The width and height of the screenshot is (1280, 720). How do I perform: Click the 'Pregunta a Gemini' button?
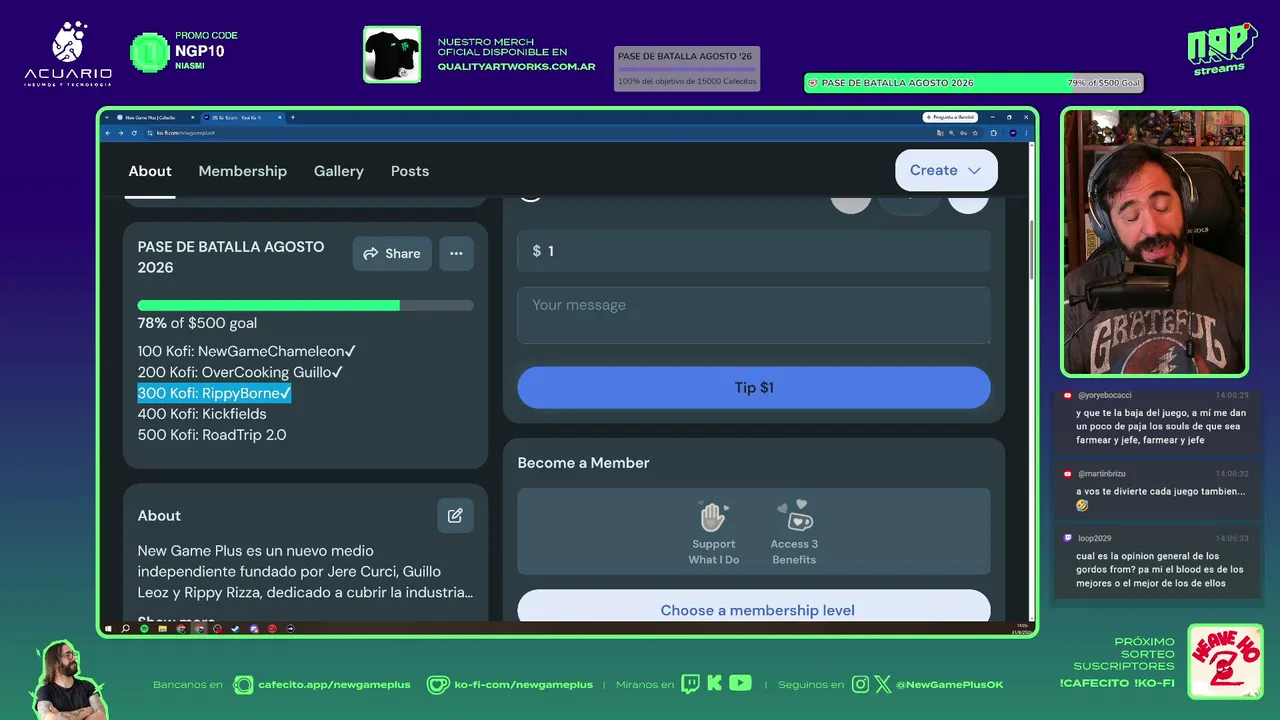coord(949,117)
